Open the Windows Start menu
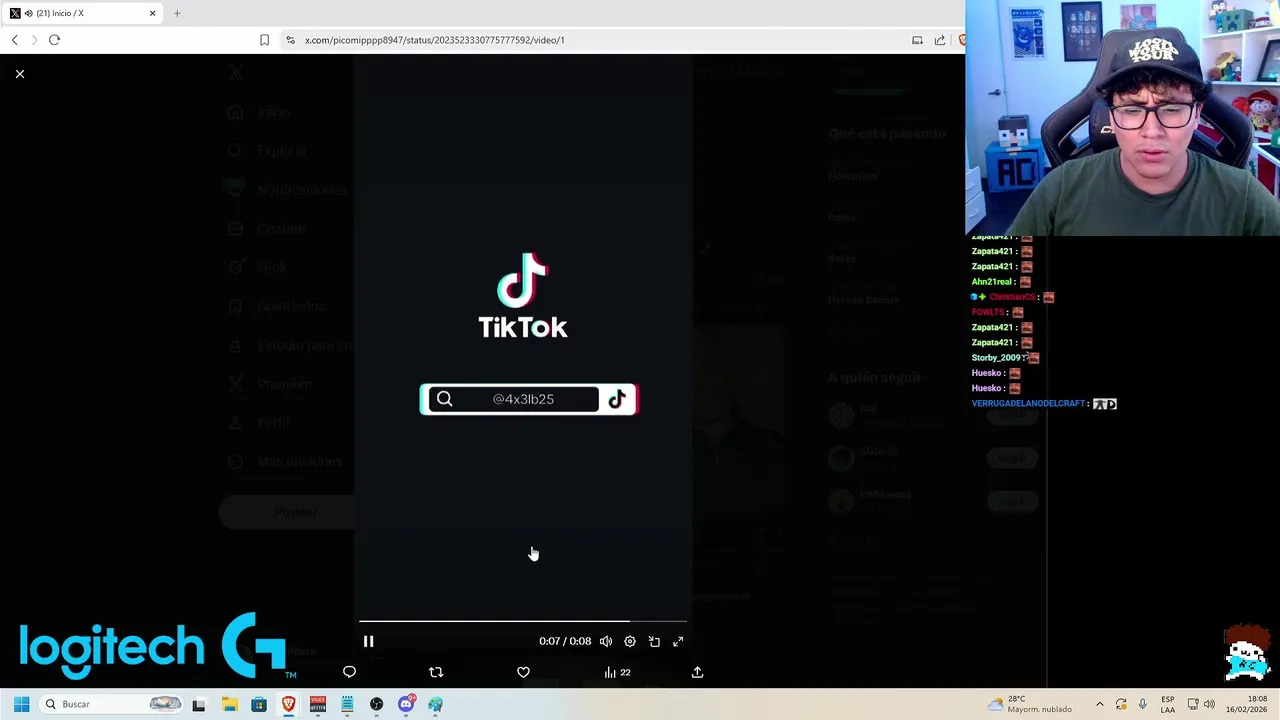Viewport: 1280px width, 720px height. [21, 704]
